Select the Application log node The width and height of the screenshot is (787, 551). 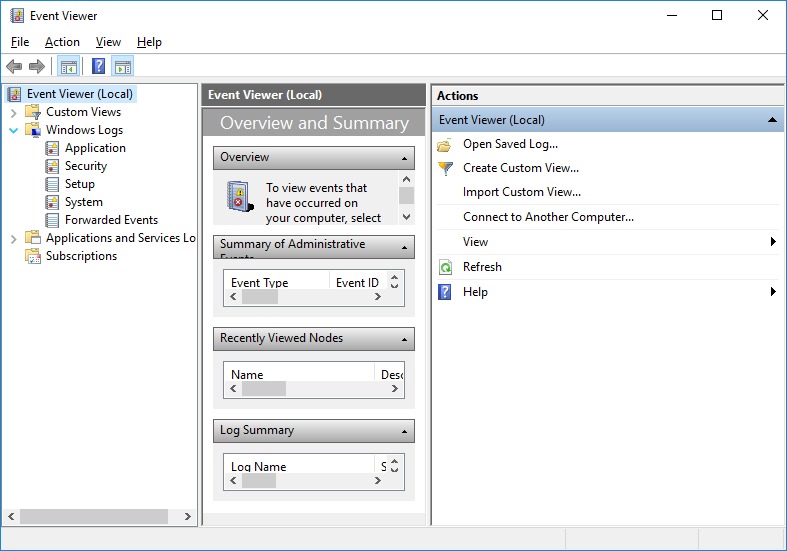click(95, 148)
